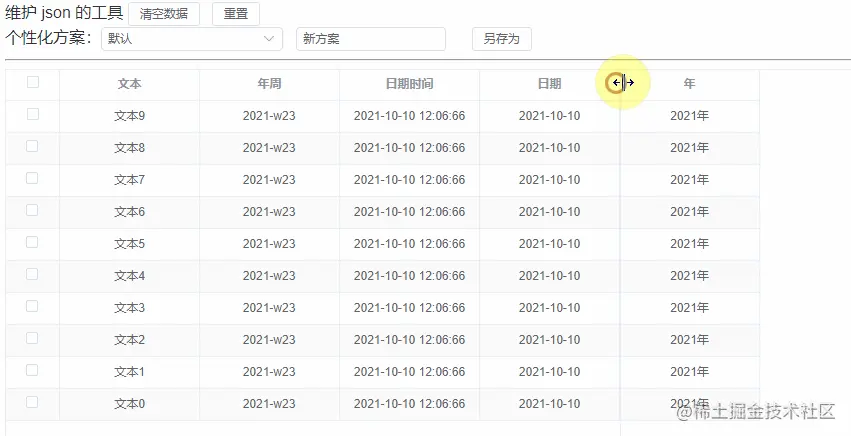Image resolution: width=851 pixels, height=436 pixels.
Task: Select the 文本6 cell
Action: click(129, 212)
